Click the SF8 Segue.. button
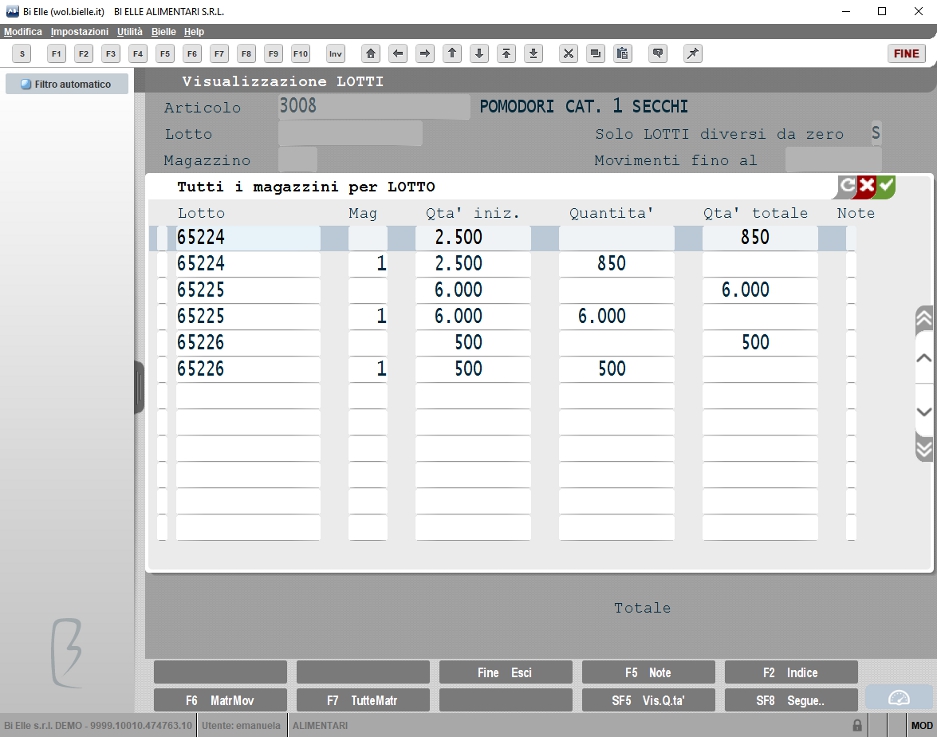937x737 pixels. (x=791, y=701)
